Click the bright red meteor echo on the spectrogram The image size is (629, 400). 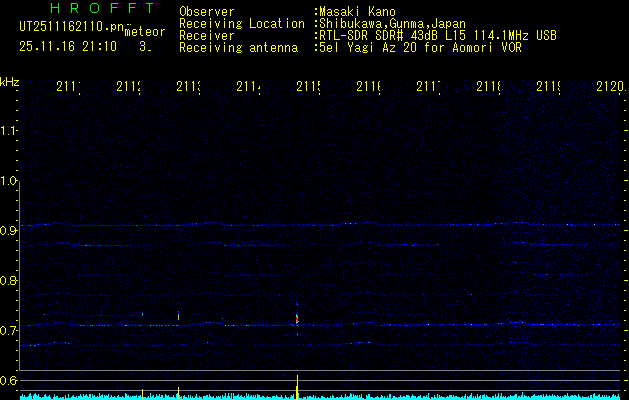[297, 318]
